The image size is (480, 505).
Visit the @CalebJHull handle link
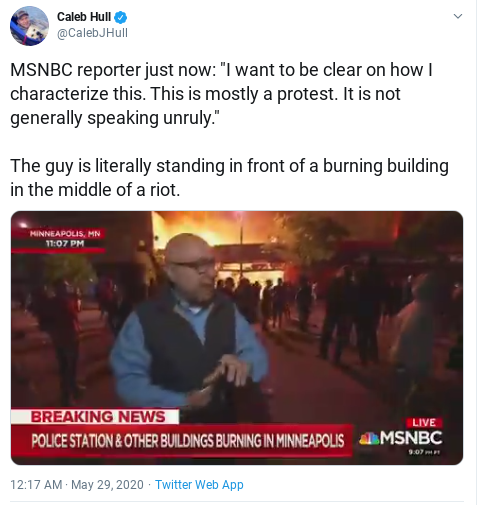pyautogui.click(x=92, y=33)
